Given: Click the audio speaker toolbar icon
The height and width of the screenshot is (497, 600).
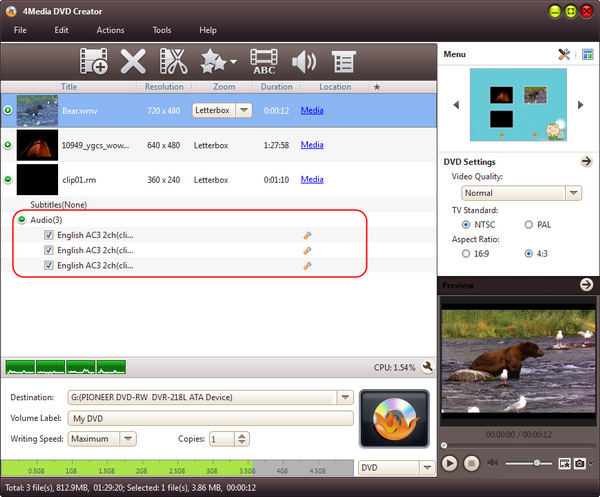Looking at the screenshot, I should click(303, 62).
